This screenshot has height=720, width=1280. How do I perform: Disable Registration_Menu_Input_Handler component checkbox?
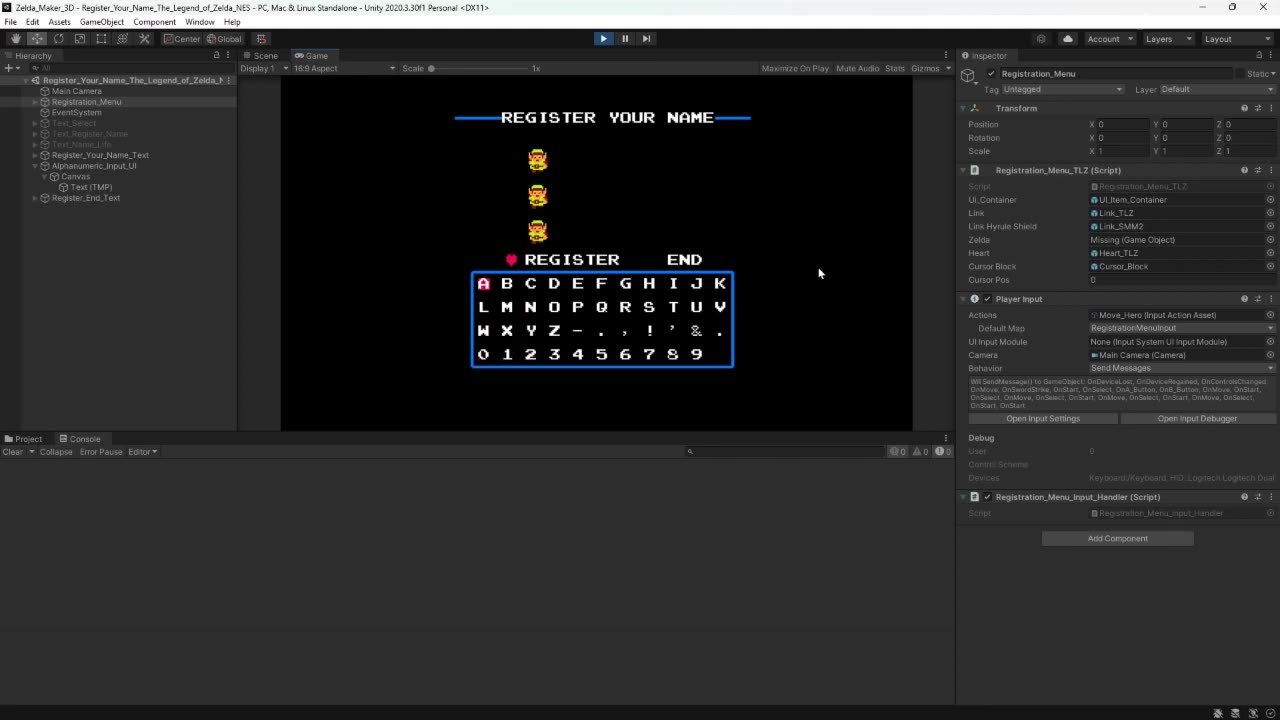[987, 497]
